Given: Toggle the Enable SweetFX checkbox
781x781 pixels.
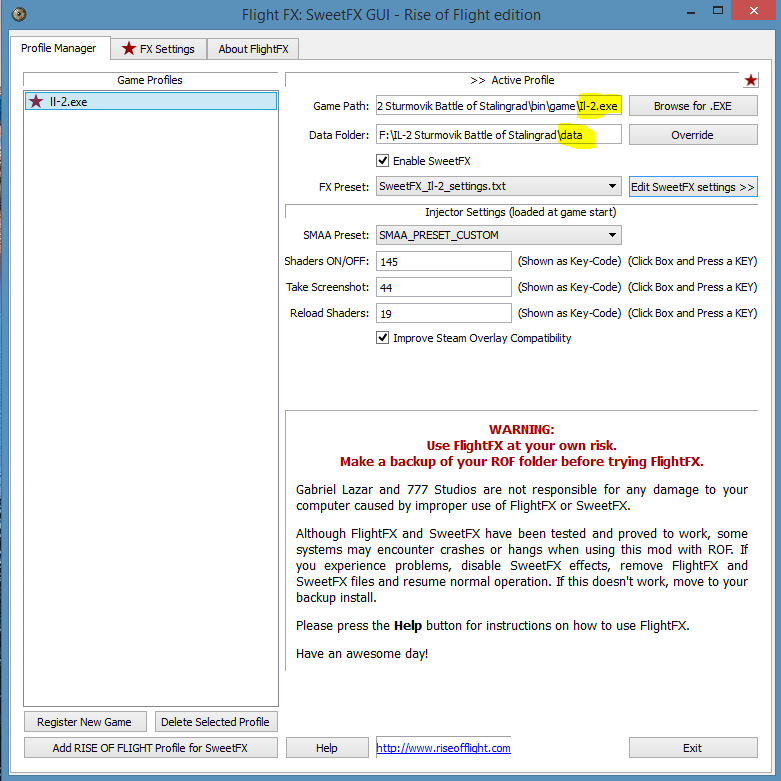Looking at the screenshot, I should 382,161.
